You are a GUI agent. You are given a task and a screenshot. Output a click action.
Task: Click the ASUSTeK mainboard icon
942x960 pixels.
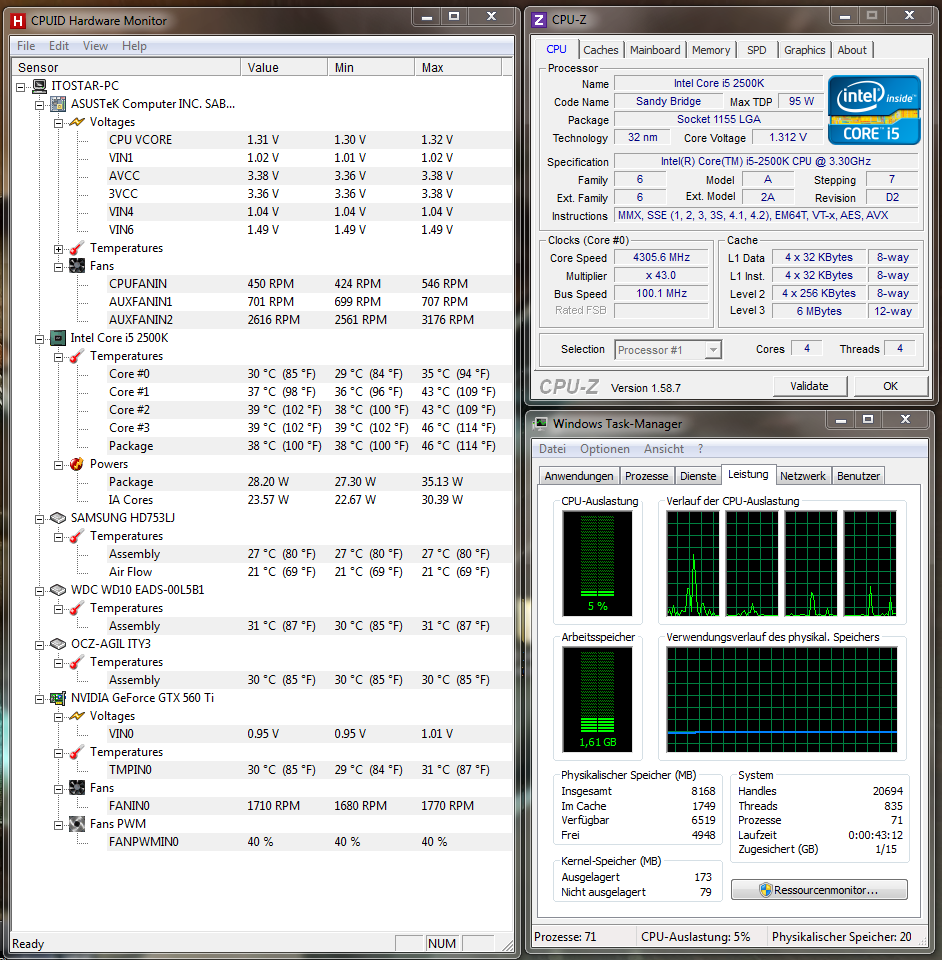coord(58,104)
